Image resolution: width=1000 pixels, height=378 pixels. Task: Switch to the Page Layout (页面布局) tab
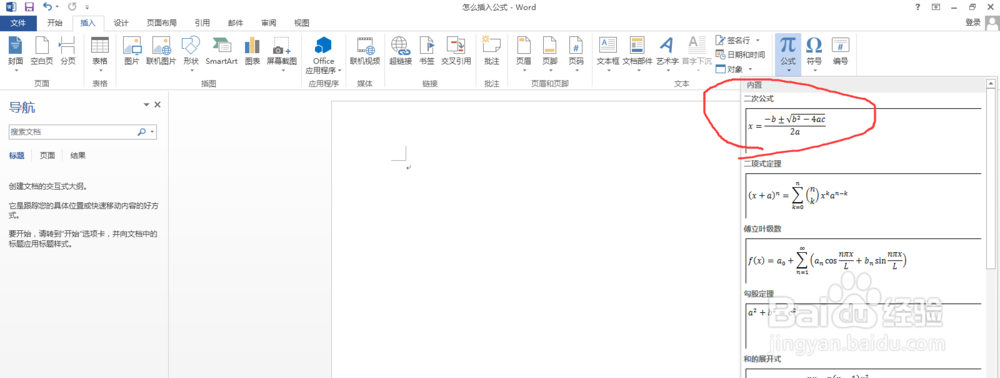[x=161, y=23]
